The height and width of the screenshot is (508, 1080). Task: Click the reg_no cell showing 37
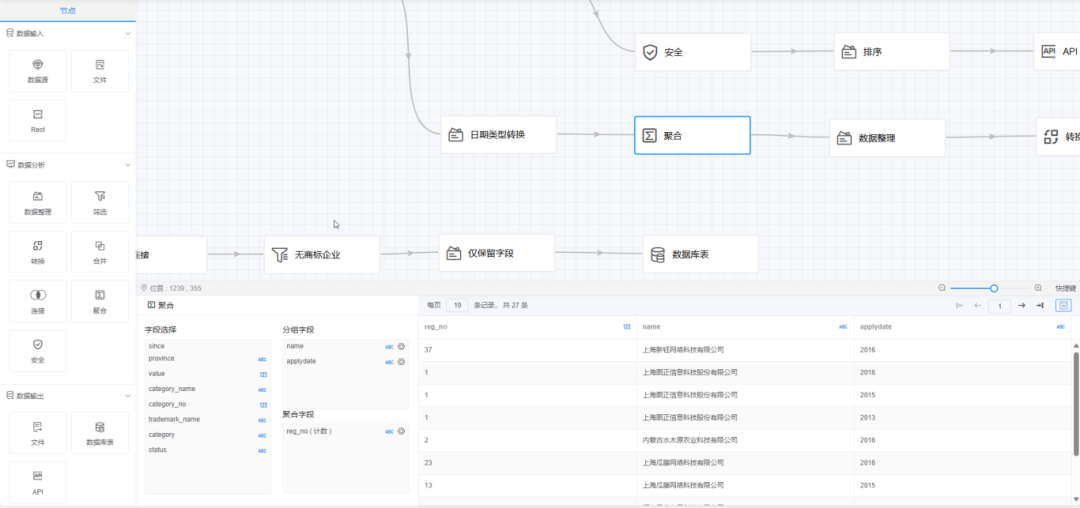pos(527,350)
